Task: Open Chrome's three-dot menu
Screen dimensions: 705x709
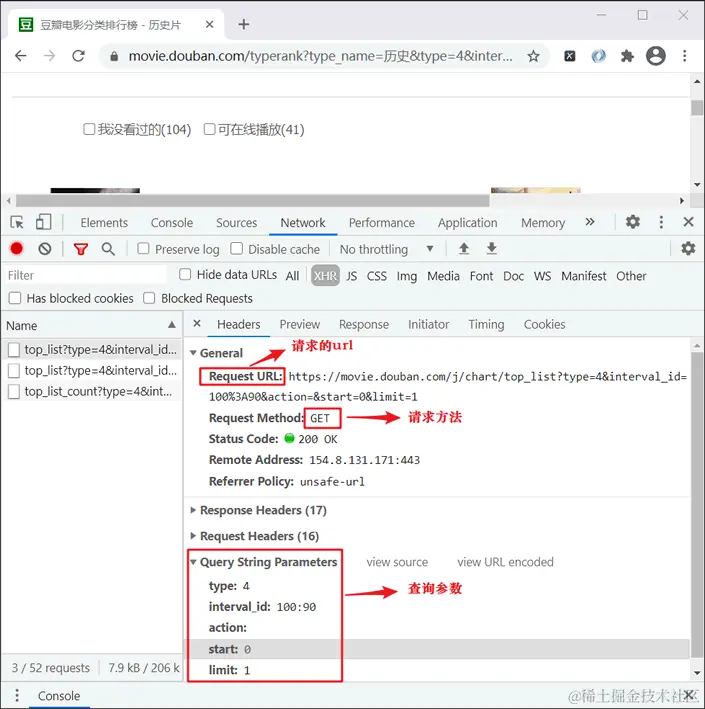Action: tap(685, 56)
